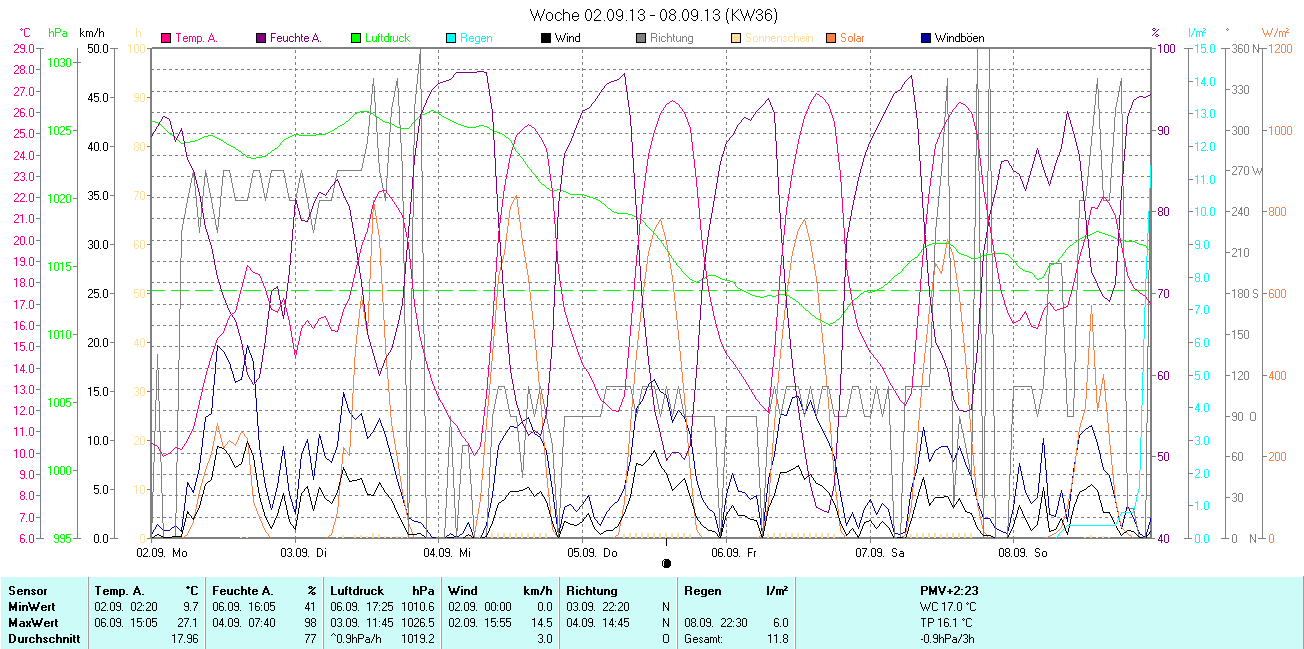Click the pale Sonnenschein legend swatch
Screen dimensions: 1304x649
point(736,38)
